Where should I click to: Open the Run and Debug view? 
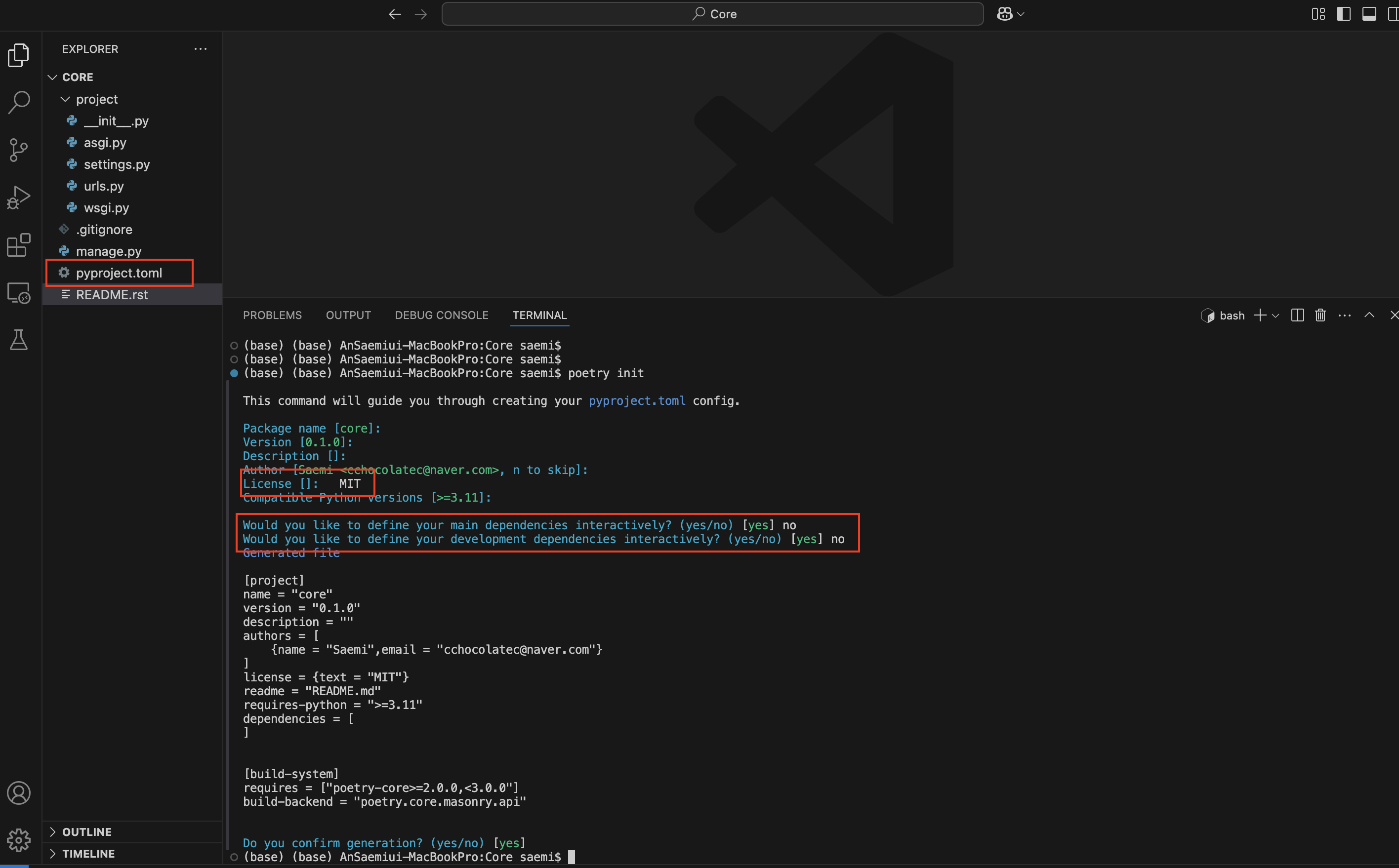[x=19, y=197]
